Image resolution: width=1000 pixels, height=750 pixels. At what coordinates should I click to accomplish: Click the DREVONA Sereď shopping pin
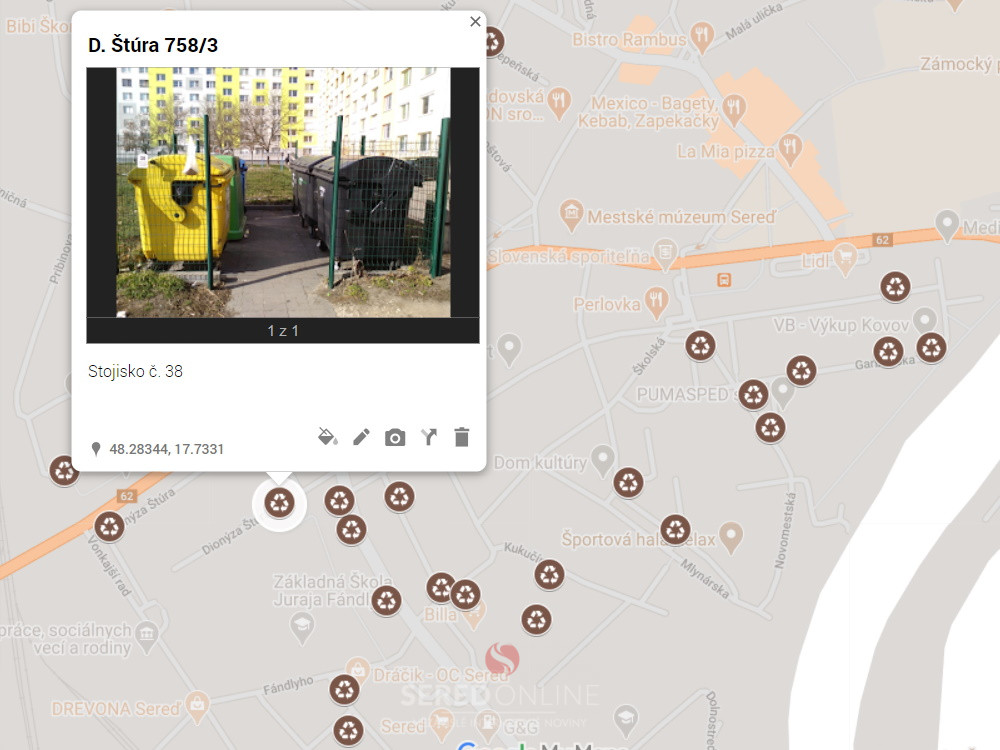[x=198, y=707]
